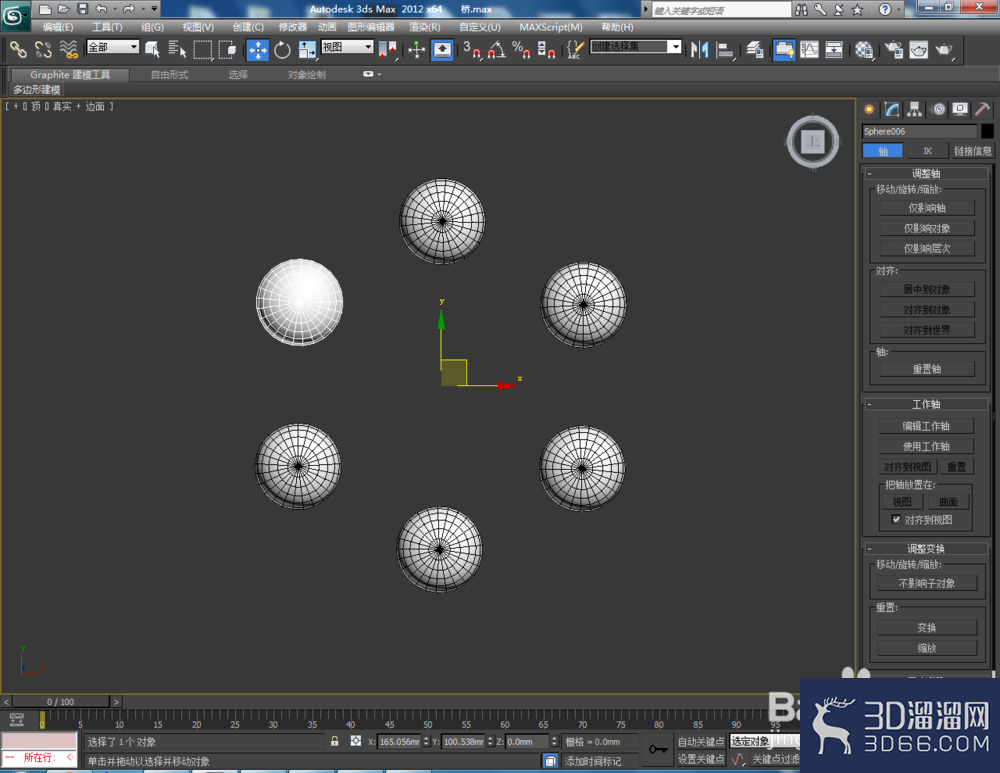Open the 视图 reference coordinate dropdown

347,47
